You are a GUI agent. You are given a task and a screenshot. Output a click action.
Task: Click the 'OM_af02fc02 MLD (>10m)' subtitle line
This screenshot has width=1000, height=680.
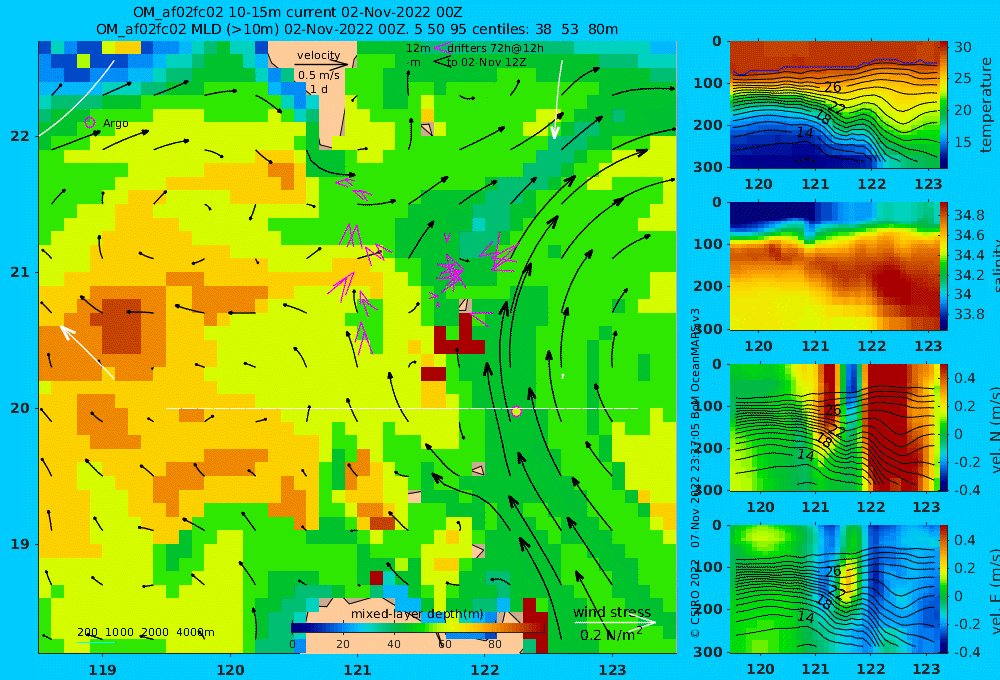tap(357, 29)
